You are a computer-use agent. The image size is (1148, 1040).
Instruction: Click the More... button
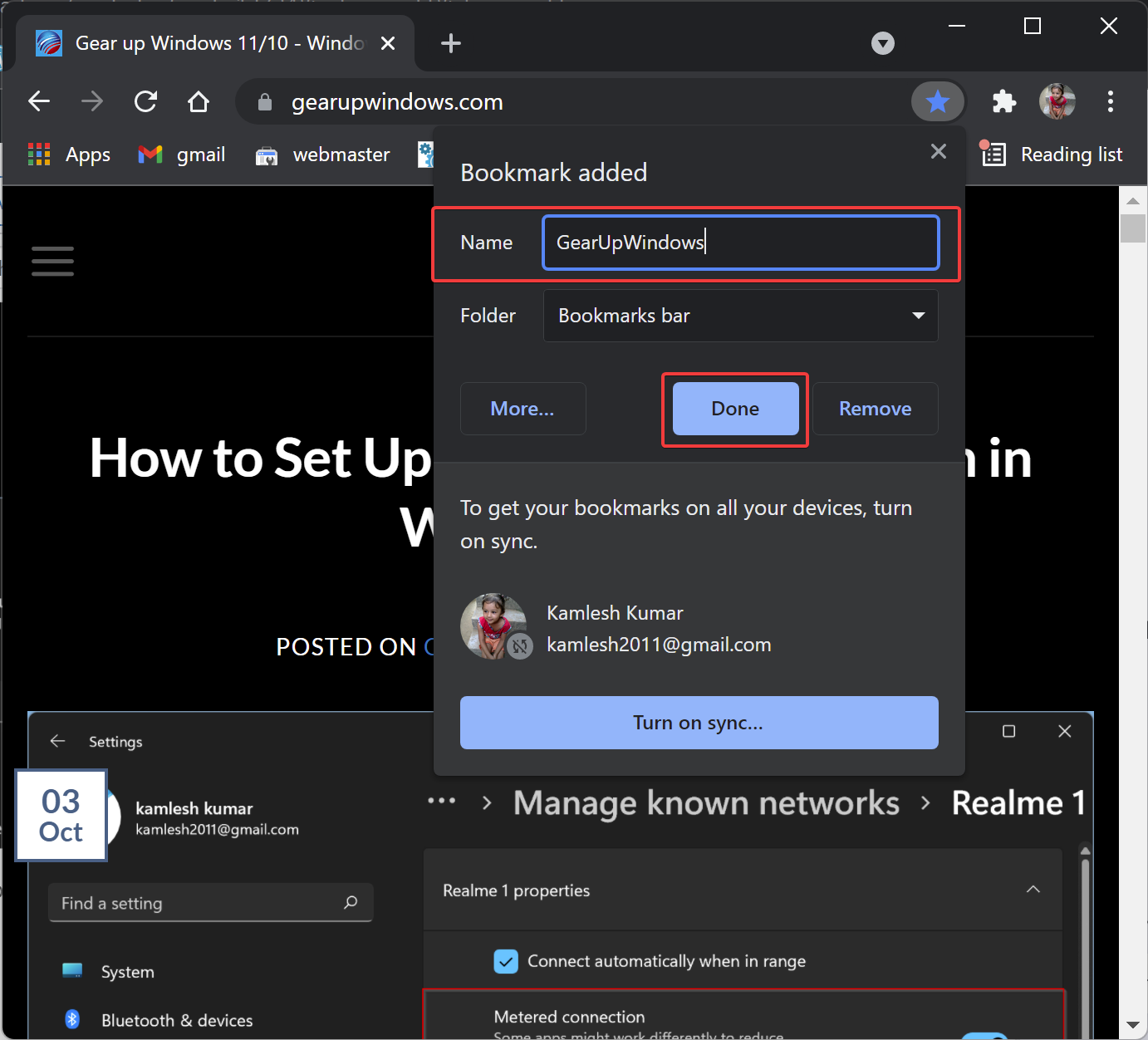pos(523,409)
